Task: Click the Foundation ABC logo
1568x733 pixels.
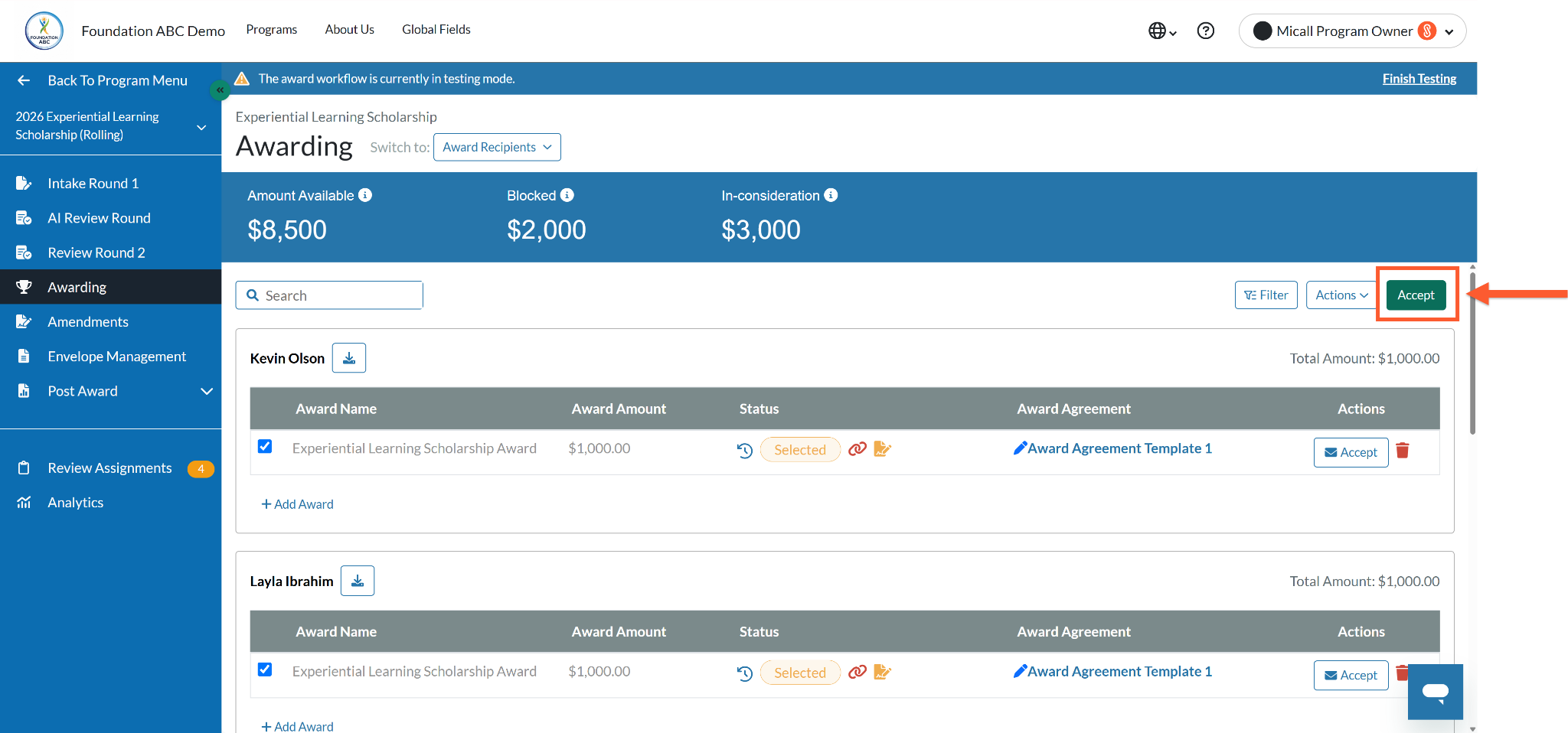Action: [44, 31]
